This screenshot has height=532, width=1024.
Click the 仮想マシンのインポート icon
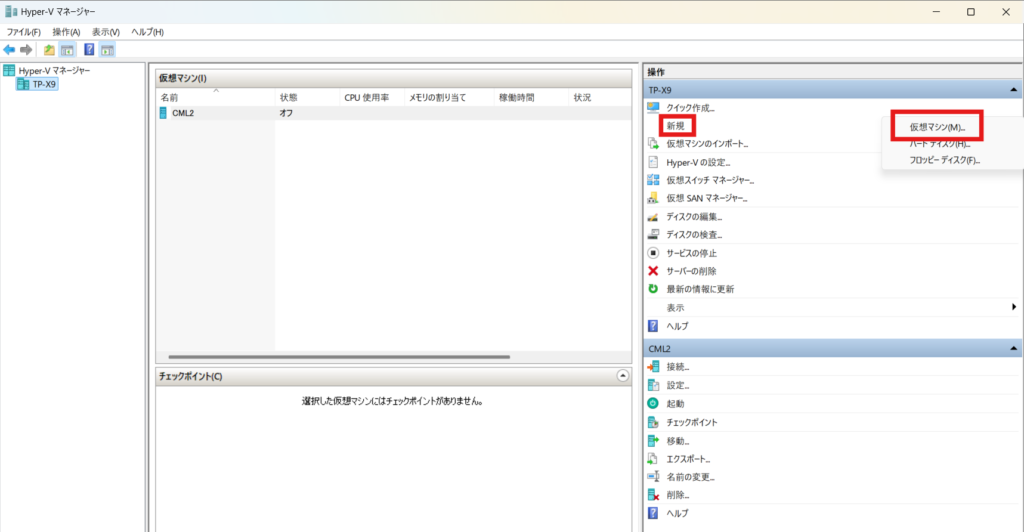click(653, 144)
